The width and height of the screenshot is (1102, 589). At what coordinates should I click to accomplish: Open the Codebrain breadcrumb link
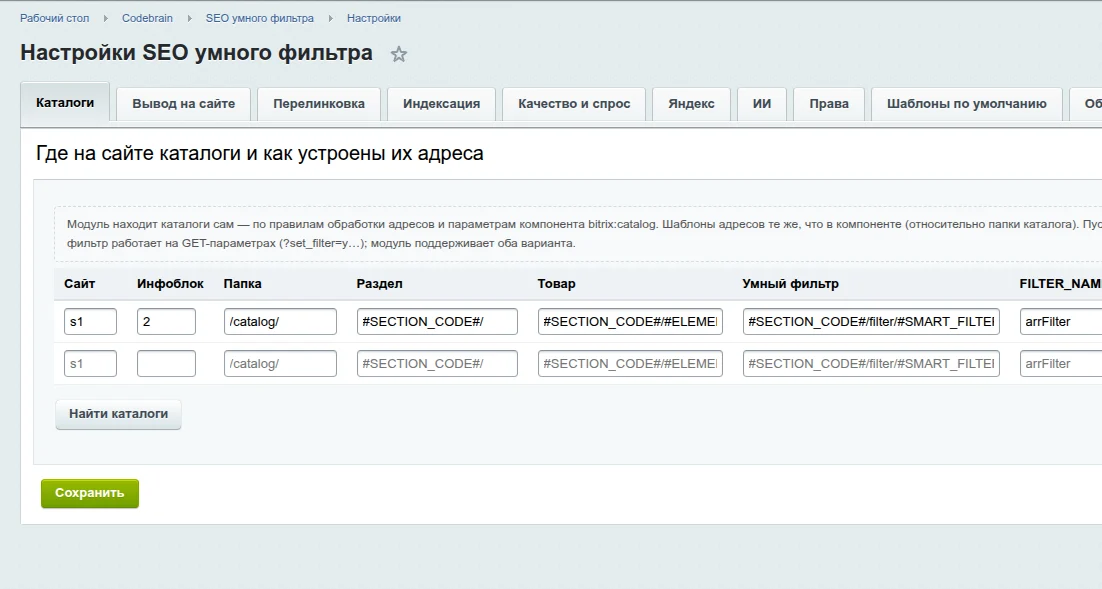(x=147, y=18)
